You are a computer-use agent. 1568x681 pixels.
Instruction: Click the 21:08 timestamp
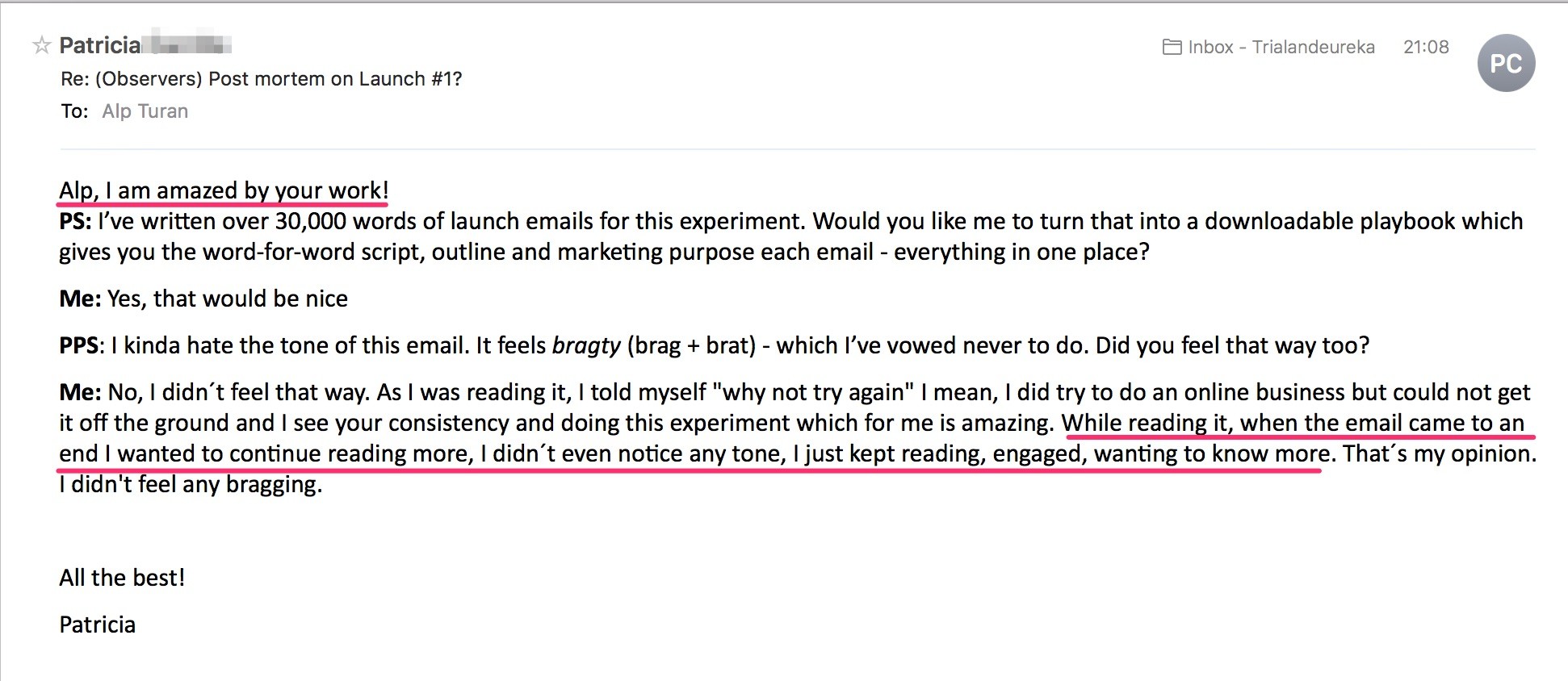pyautogui.click(x=1426, y=47)
